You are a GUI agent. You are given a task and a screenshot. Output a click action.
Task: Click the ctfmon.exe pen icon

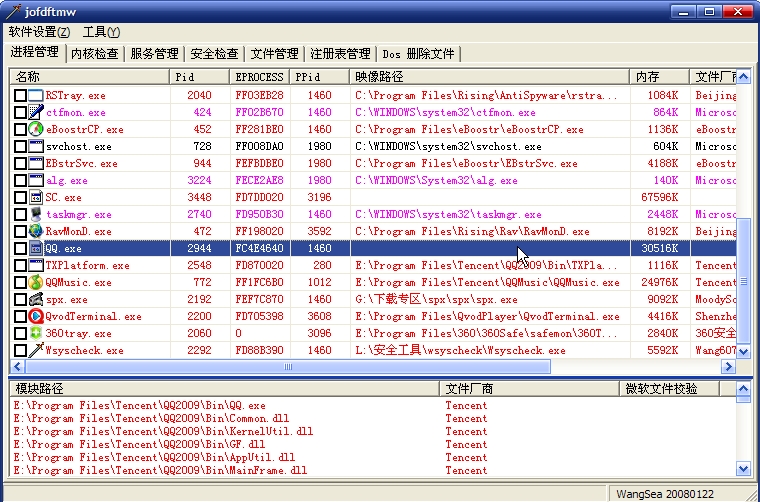pos(36,112)
